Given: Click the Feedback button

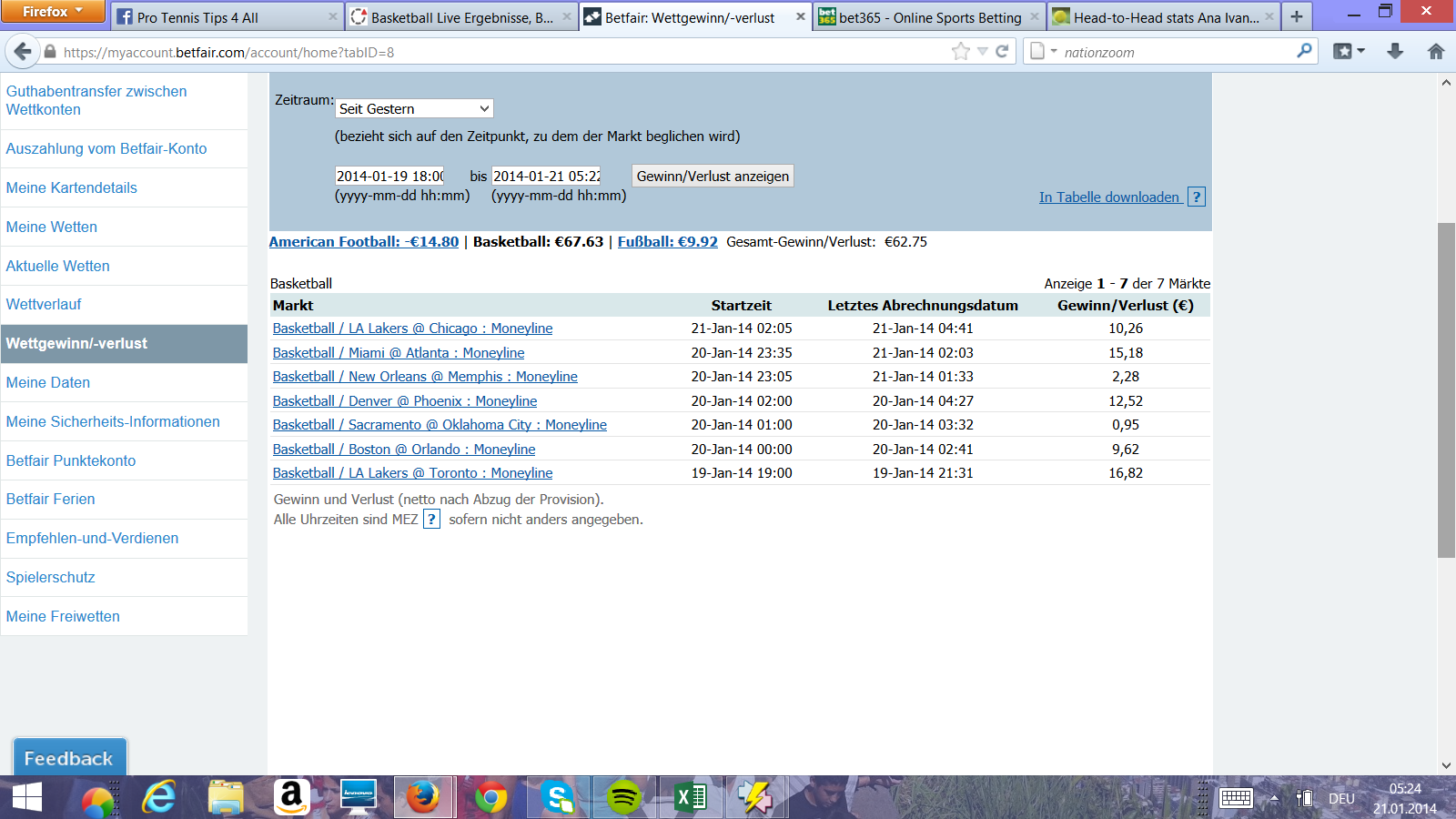Looking at the screenshot, I should click(69, 757).
